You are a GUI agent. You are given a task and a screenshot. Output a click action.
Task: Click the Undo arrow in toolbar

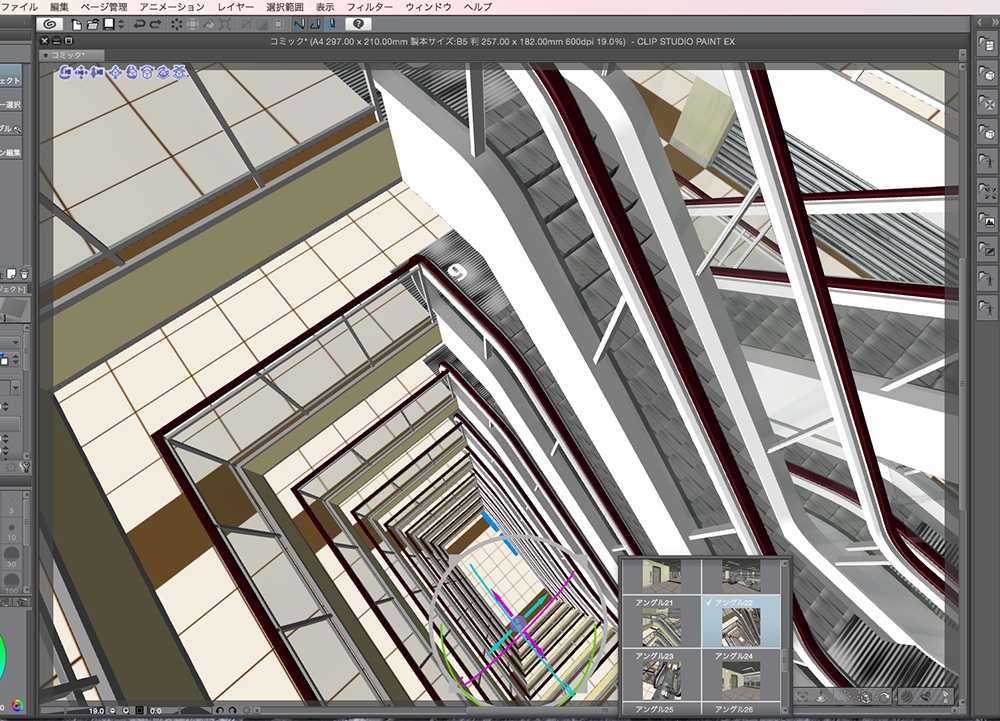pos(139,23)
